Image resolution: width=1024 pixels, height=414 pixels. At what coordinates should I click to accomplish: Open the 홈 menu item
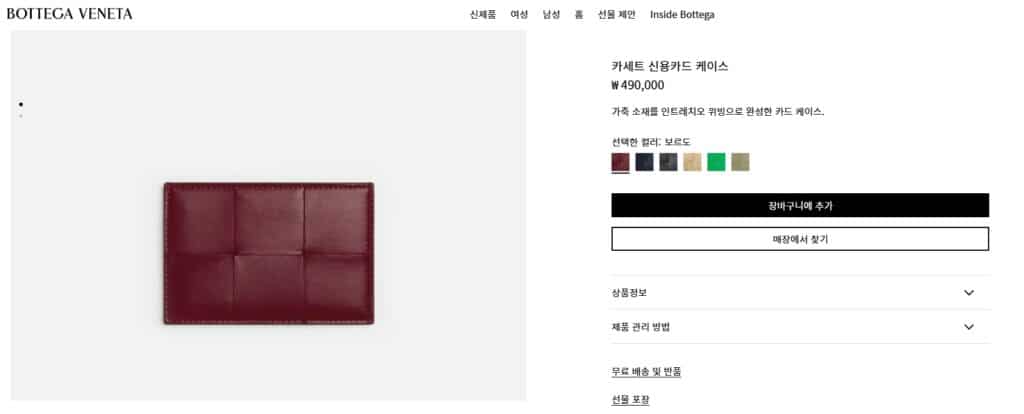point(579,14)
